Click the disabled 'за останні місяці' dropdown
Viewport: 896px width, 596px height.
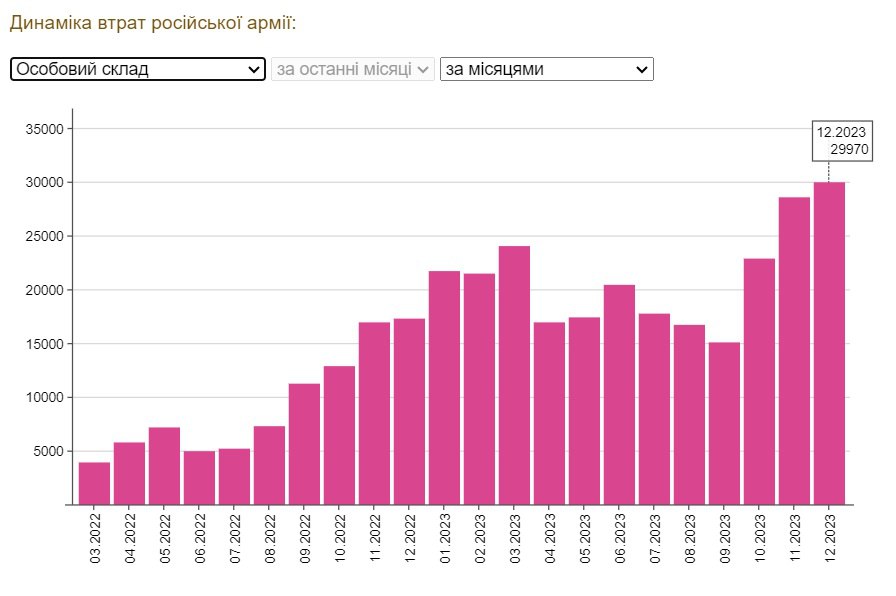(352, 69)
